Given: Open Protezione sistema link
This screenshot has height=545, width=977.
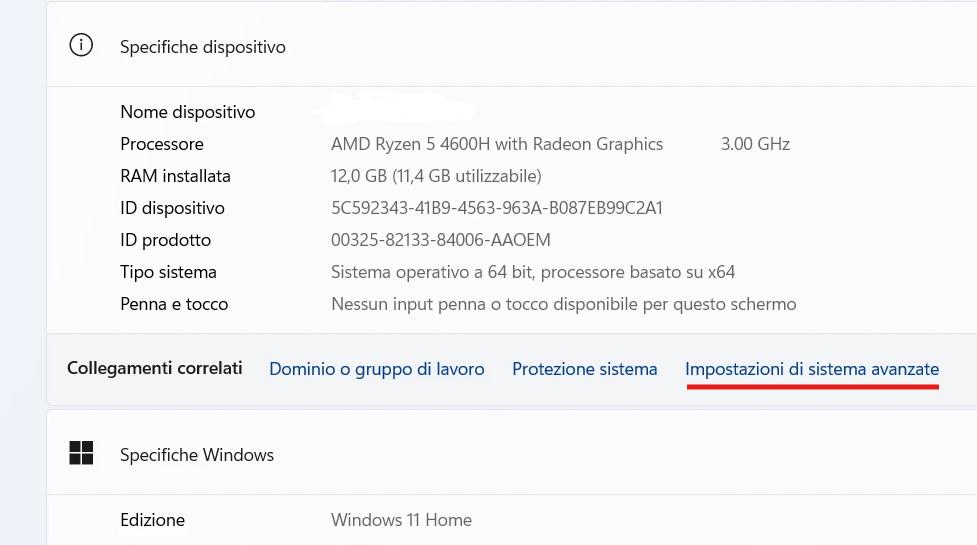Looking at the screenshot, I should tap(584, 369).
